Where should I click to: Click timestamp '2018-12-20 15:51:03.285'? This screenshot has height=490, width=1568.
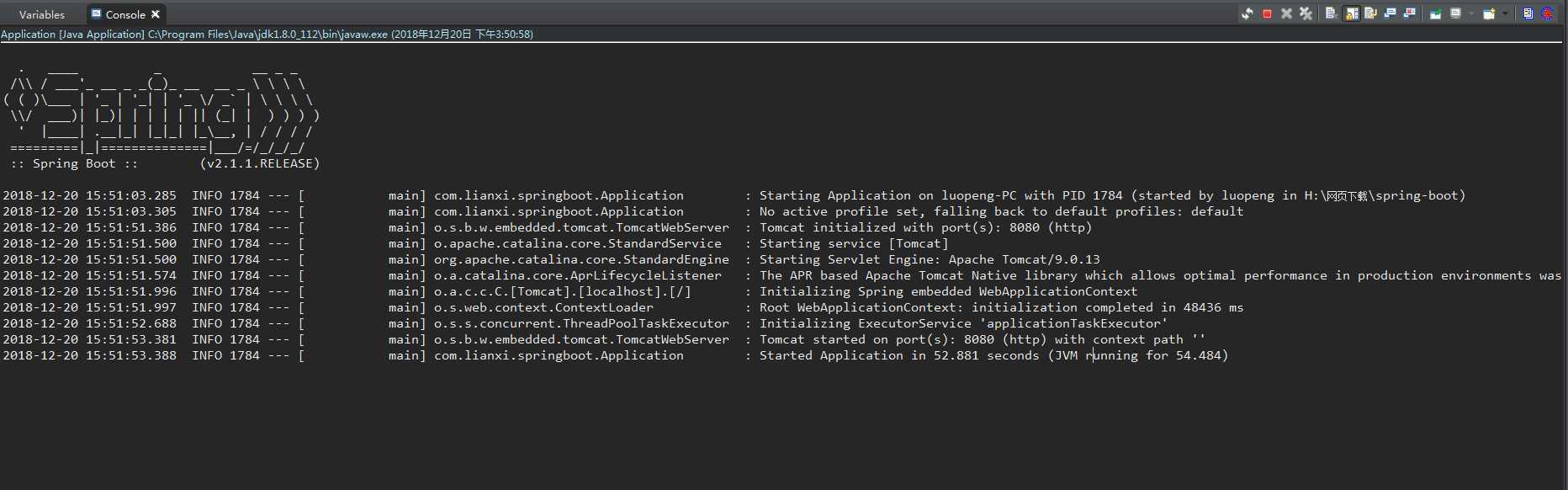coord(90,195)
